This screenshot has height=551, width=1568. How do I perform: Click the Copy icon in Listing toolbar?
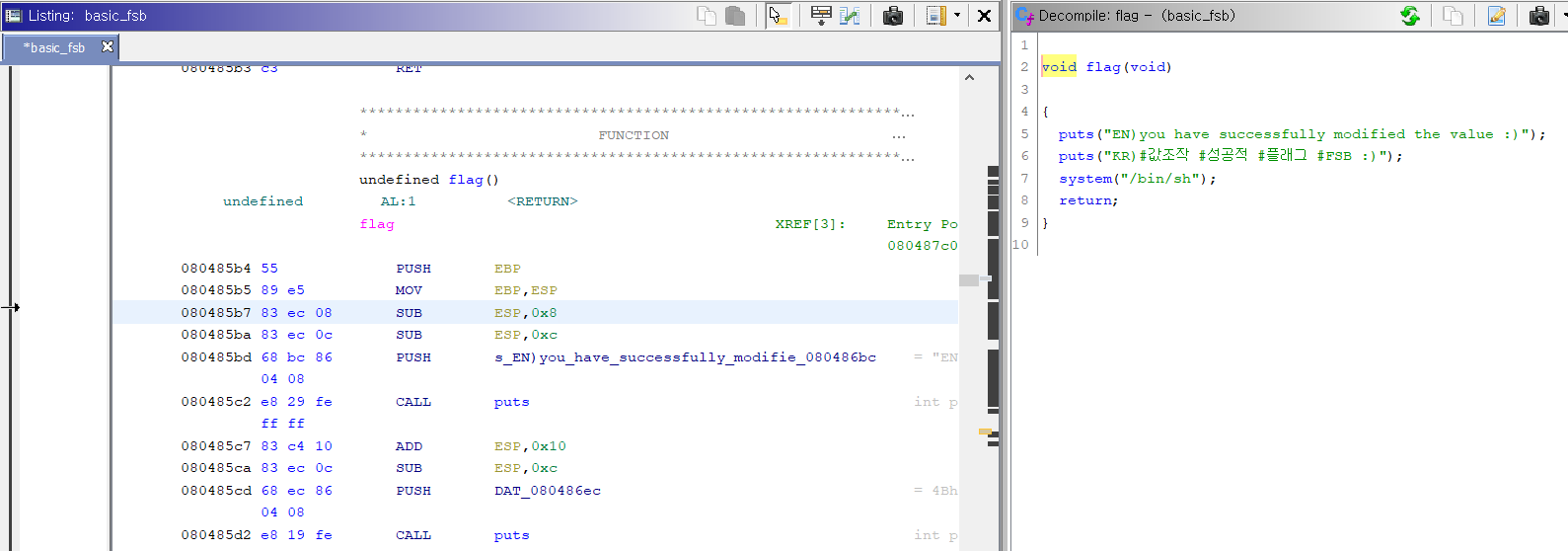(x=707, y=16)
